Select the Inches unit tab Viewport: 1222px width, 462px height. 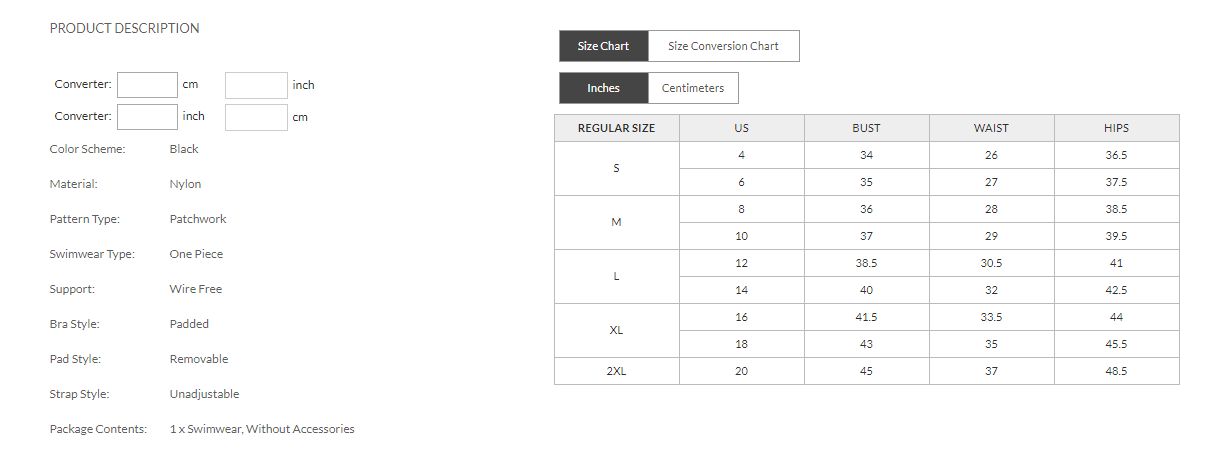[603, 88]
